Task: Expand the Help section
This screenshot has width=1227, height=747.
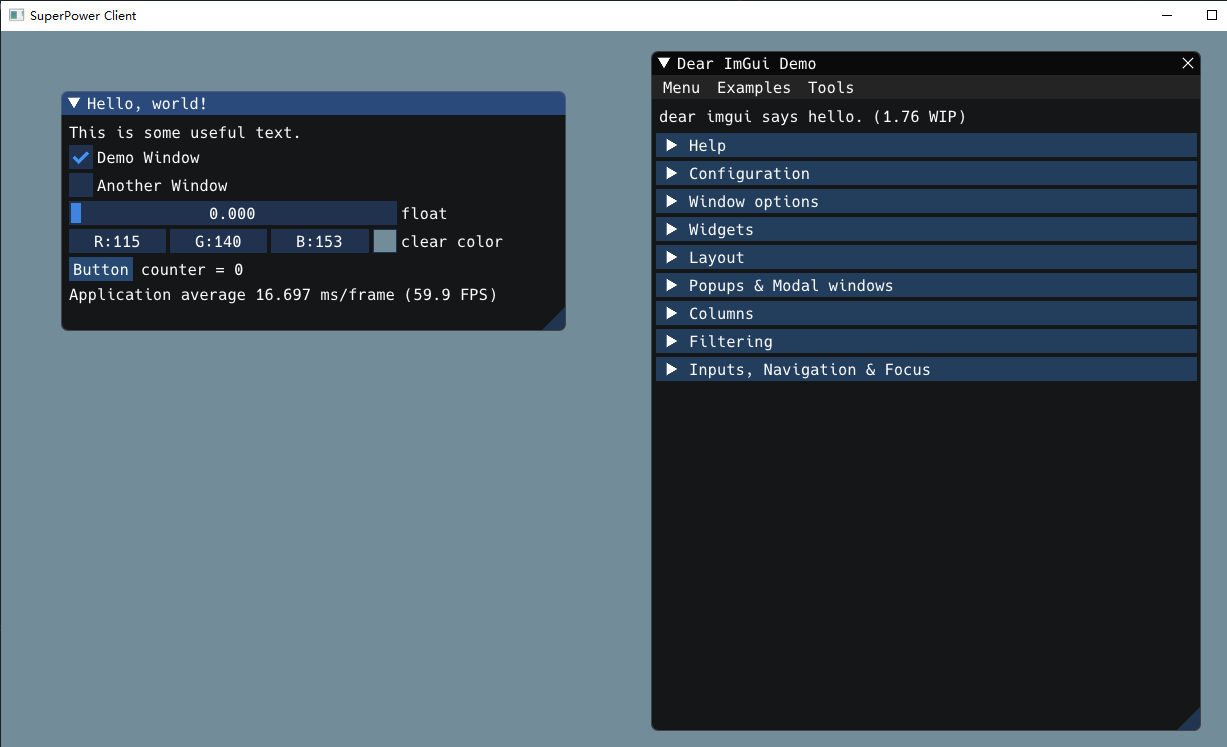Action: point(926,145)
